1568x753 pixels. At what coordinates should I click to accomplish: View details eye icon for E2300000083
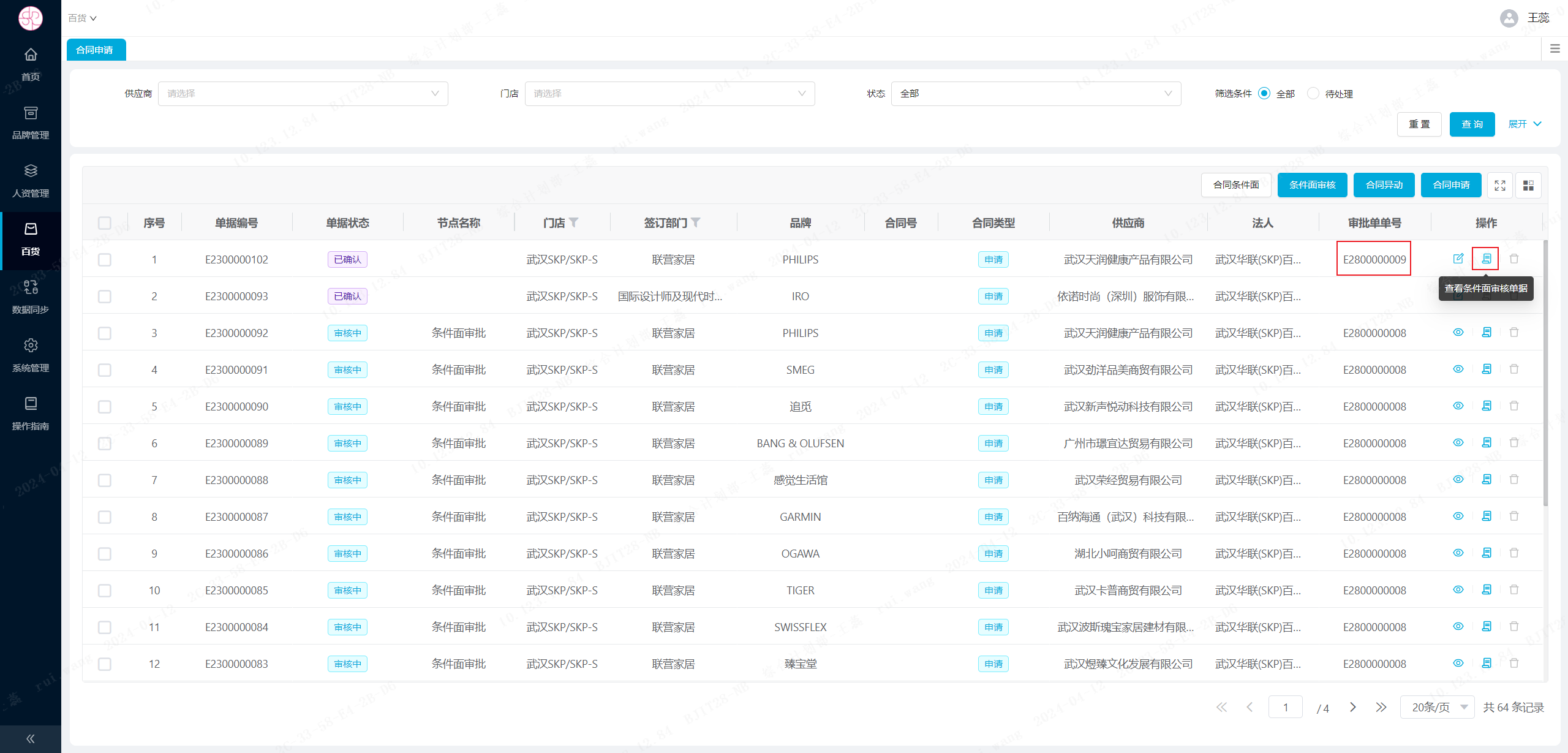1458,663
